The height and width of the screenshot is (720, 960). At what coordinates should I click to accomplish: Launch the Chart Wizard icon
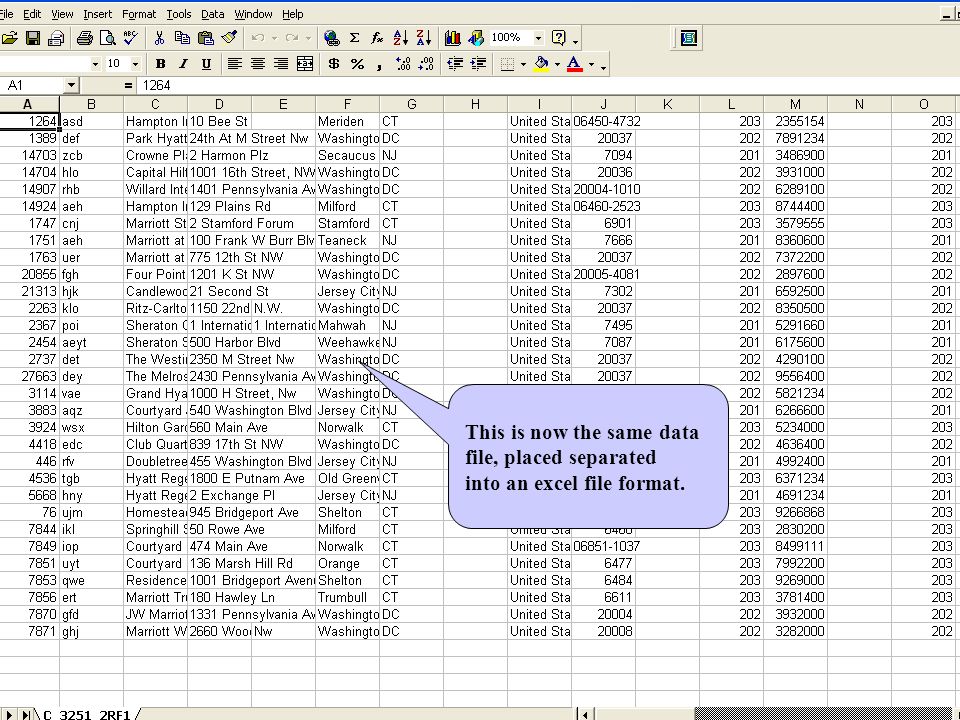pyautogui.click(x=452, y=38)
